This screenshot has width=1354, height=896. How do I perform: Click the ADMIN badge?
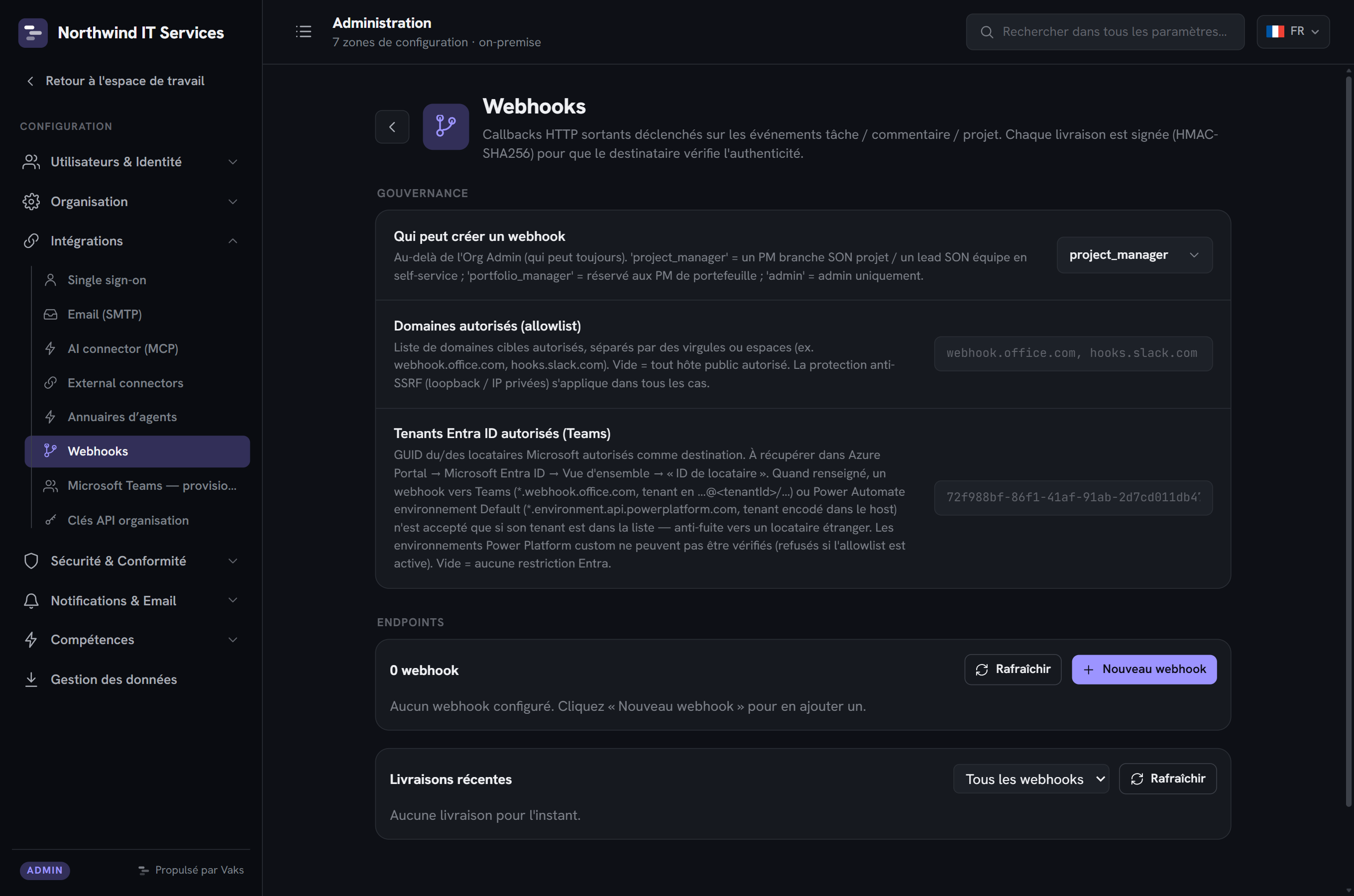pos(45,870)
